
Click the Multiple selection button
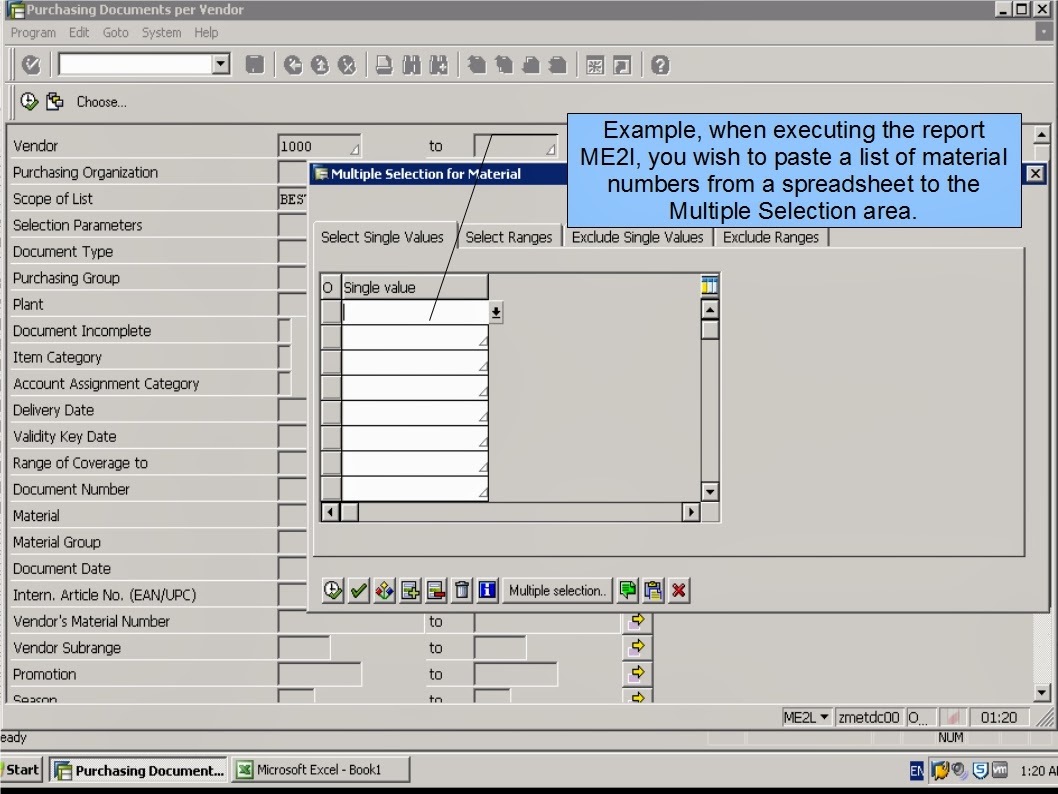556,590
